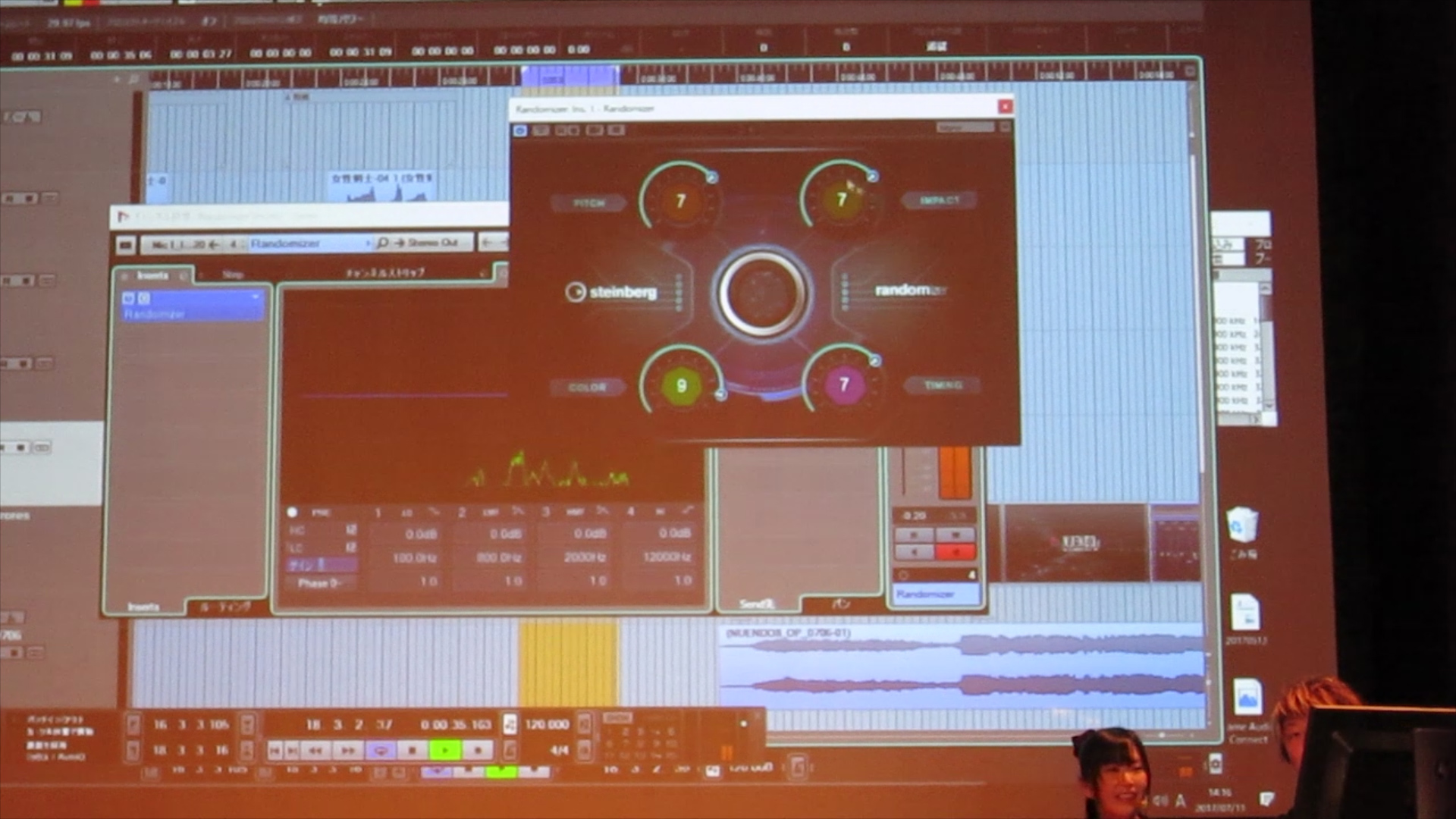This screenshot has width=1456, height=819.
Task: Switch to the Strip tab
Action: 232,275
